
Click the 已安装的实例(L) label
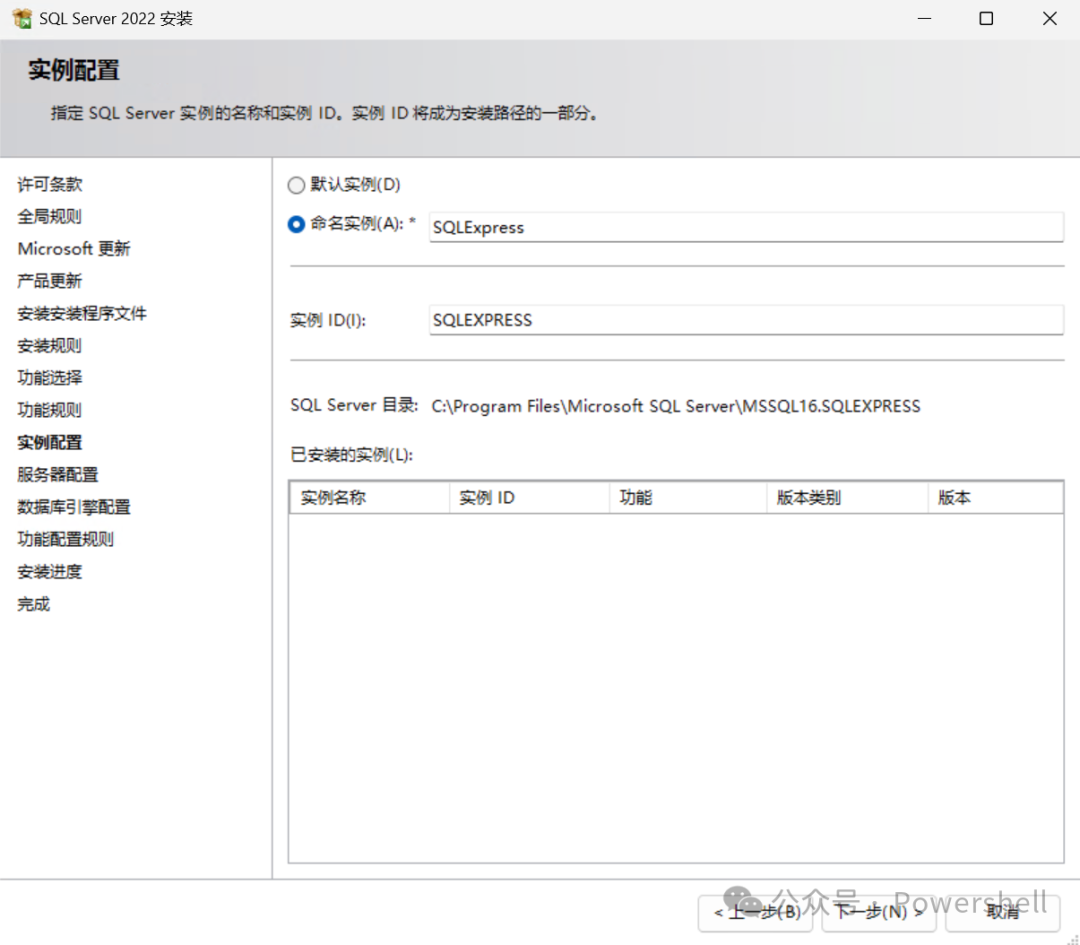pos(352,455)
